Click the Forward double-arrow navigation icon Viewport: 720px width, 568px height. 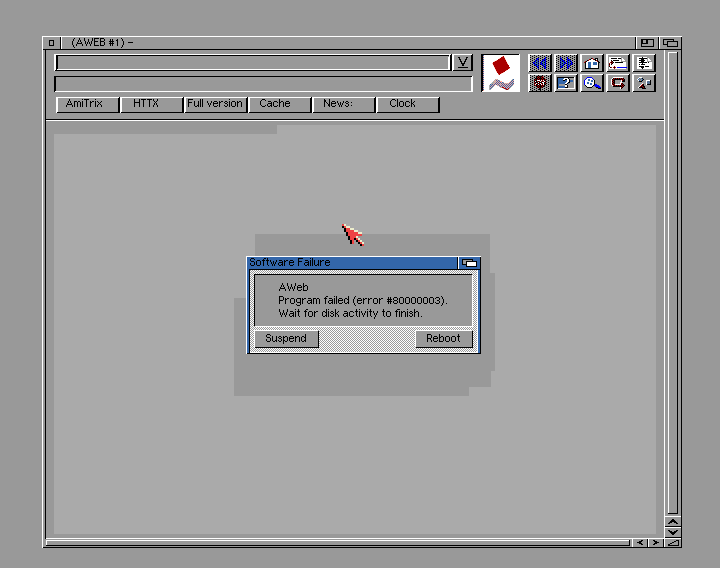pos(566,63)
